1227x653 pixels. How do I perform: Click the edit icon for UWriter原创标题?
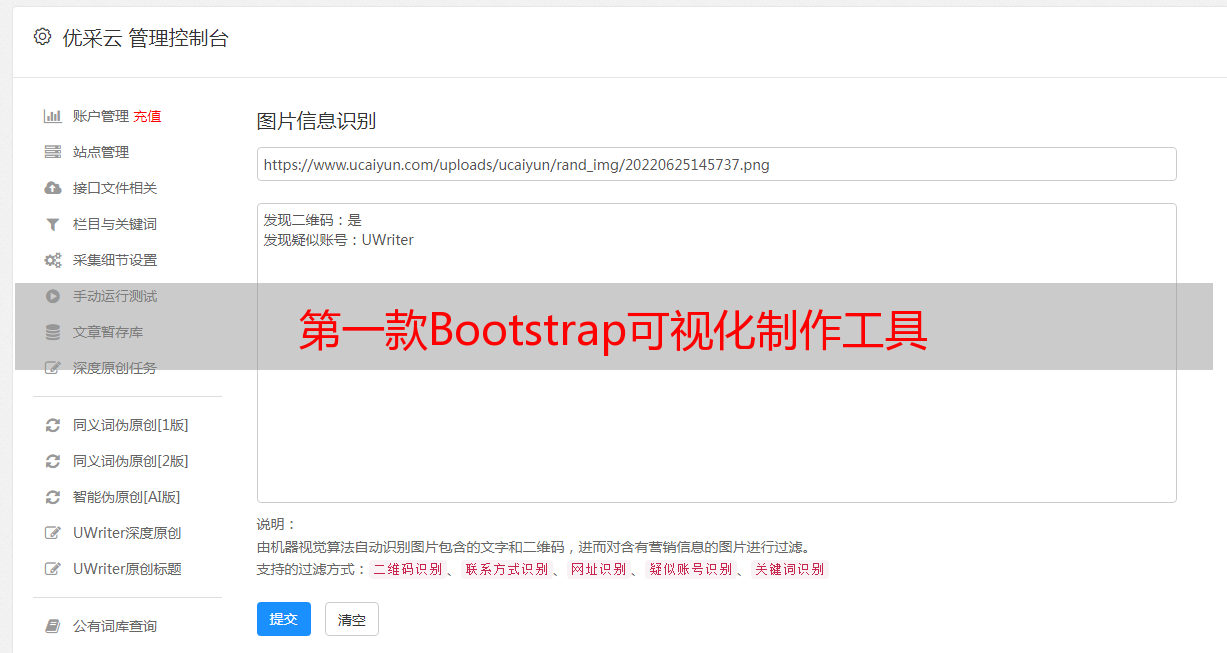click(x=53, y=569)
